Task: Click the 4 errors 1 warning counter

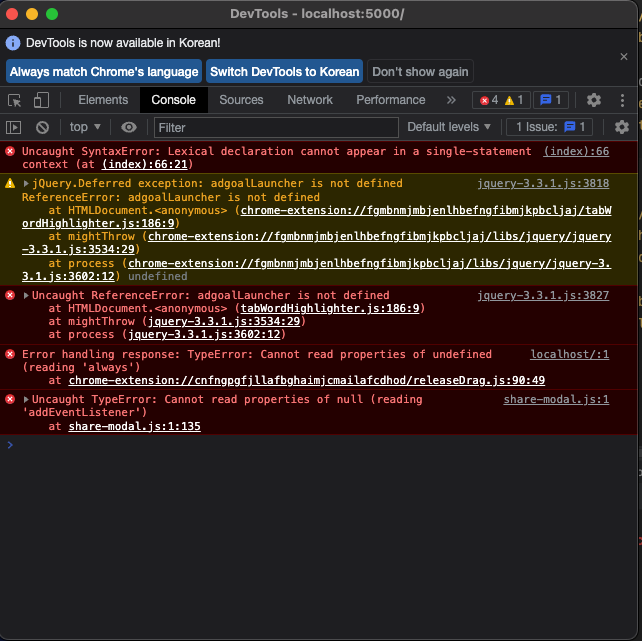Action: 501,100
